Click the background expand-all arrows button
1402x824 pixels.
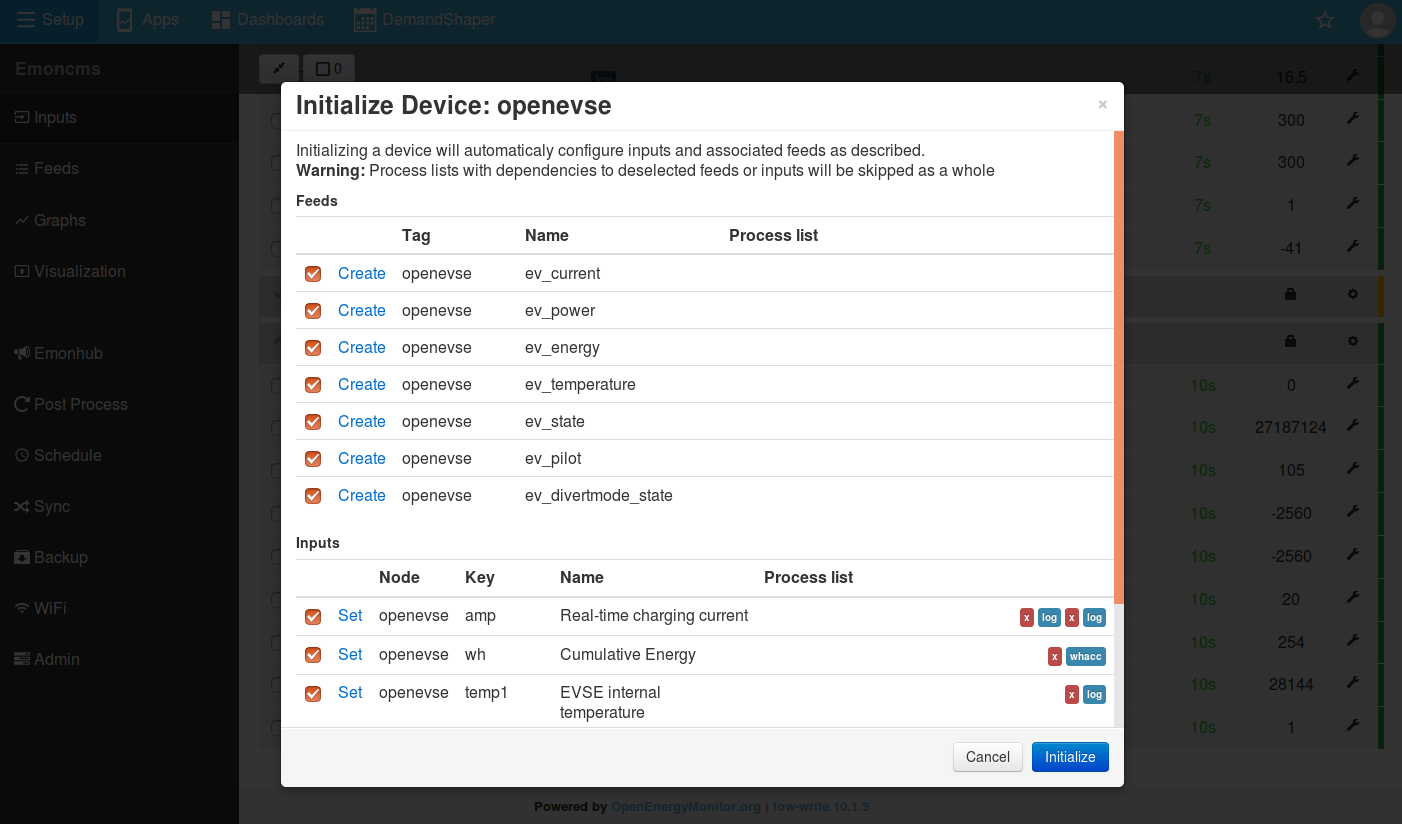coord(278,68)
